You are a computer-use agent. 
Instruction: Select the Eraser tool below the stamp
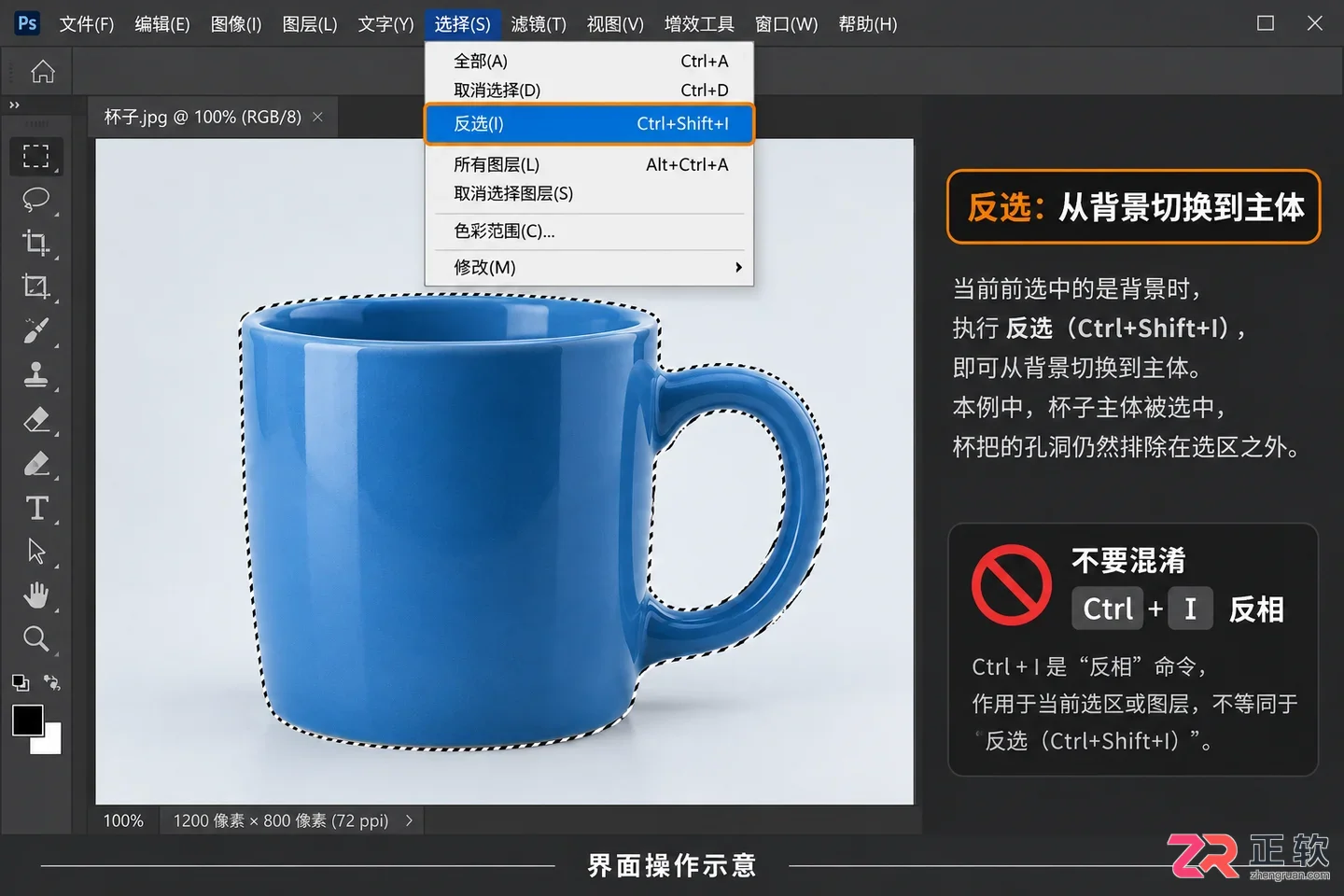click(36, 419)
